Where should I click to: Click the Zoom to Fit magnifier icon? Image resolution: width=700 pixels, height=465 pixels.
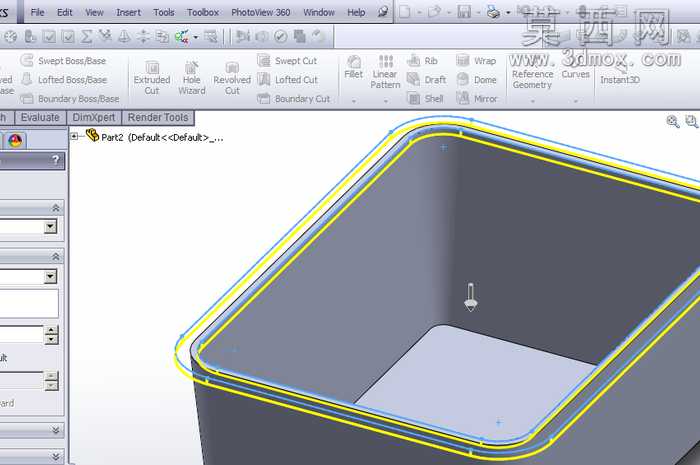click(672, 121)
